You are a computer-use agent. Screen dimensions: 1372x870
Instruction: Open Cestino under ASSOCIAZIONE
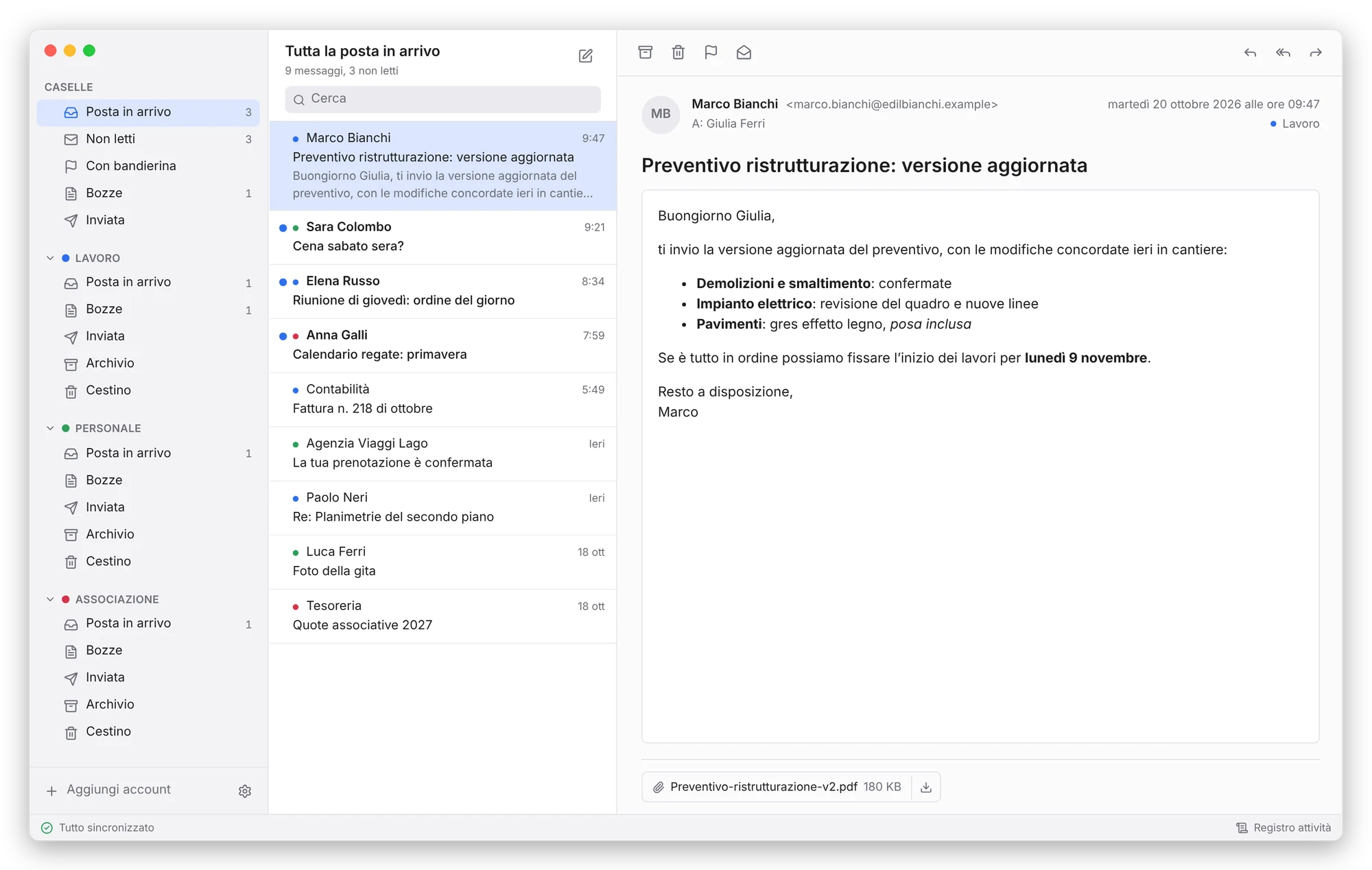(x=148, y=731)
